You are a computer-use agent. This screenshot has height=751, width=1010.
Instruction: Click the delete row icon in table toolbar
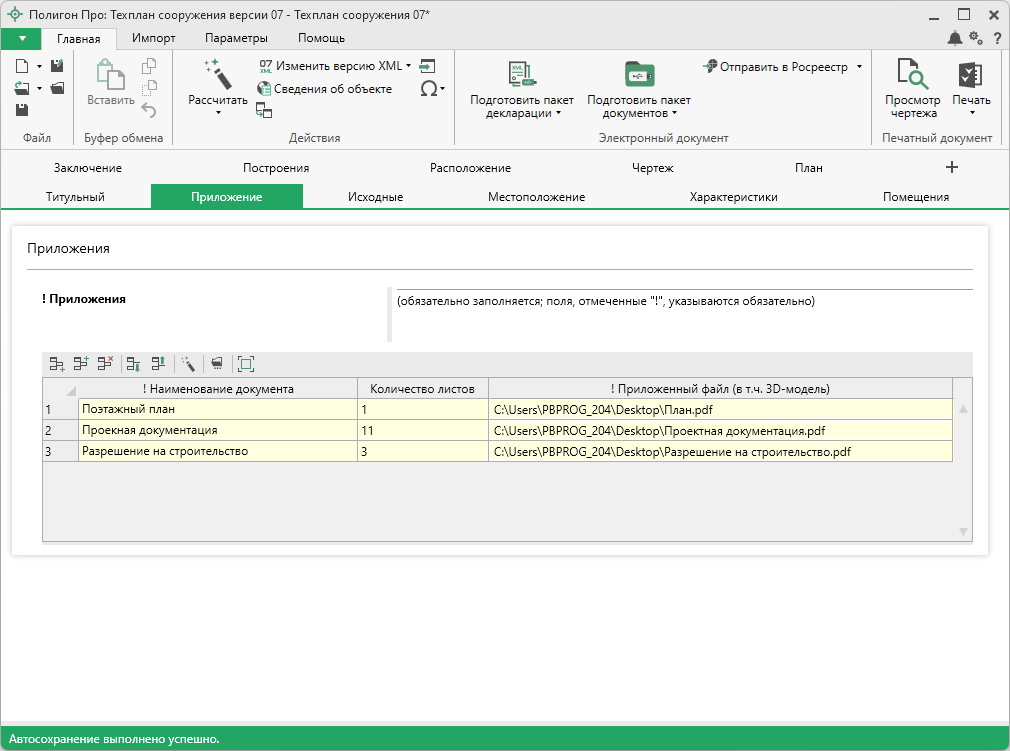(x=106, y=364)
